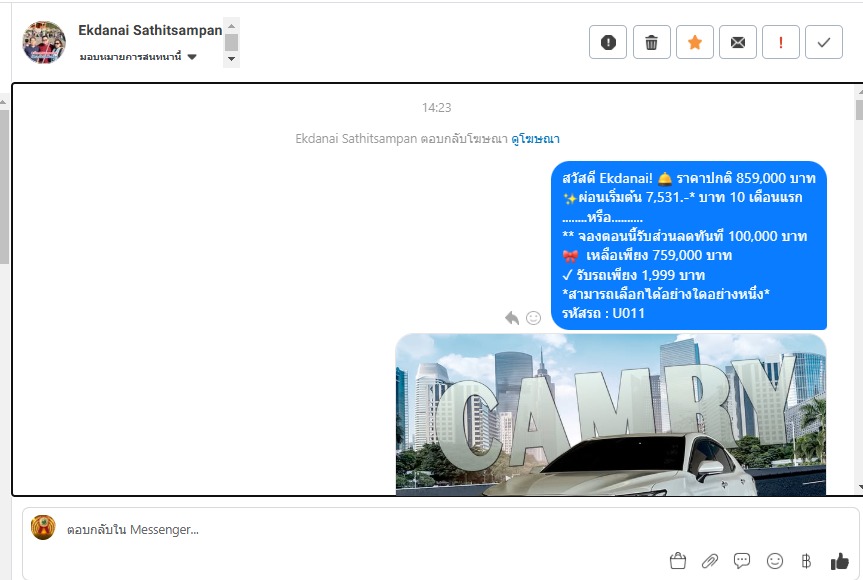This screenshot has width=863, height=580.
Task: Open the ดูโฆษณา ad link
Action: click(535, 139)
